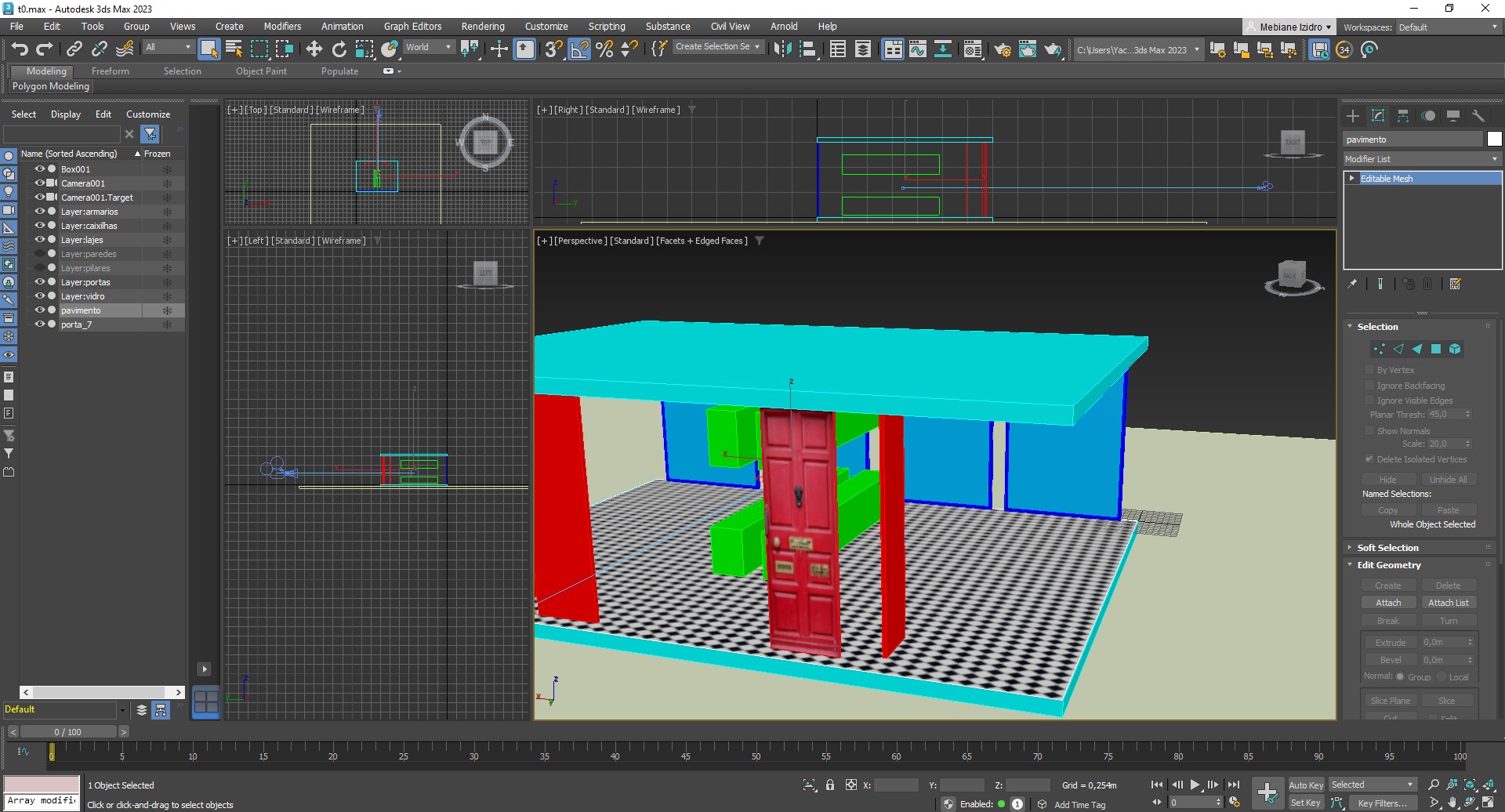
Task: Select the Rotate tool in toolbar
Action: point(339,49)
